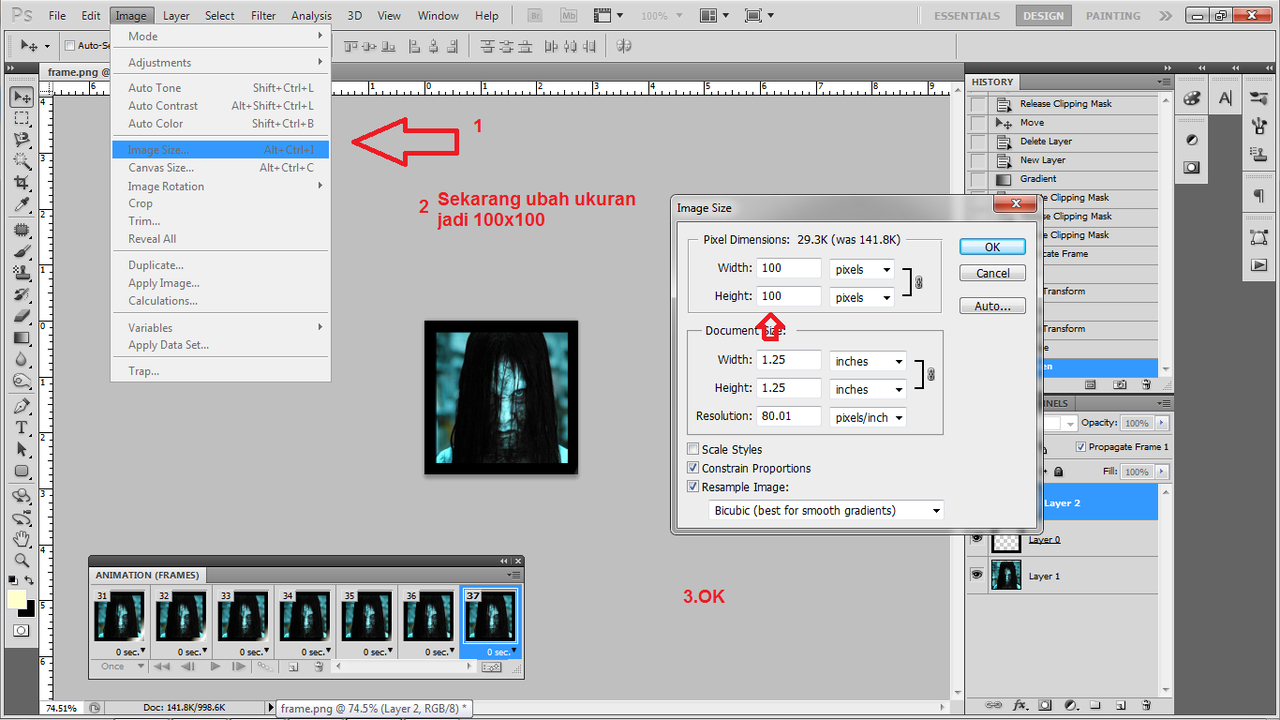Open the Resample Image method dropdown
This screenshot has width=1280, height=720.
pyautogui.click(x=825, y=510)
